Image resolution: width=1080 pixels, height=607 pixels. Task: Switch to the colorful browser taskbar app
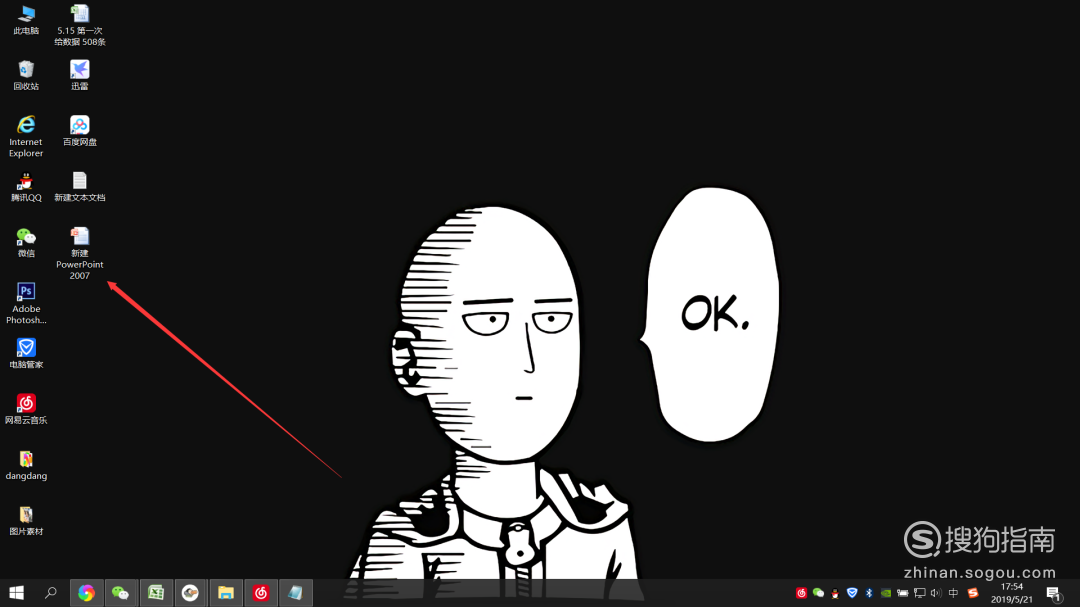coord(86,593)
